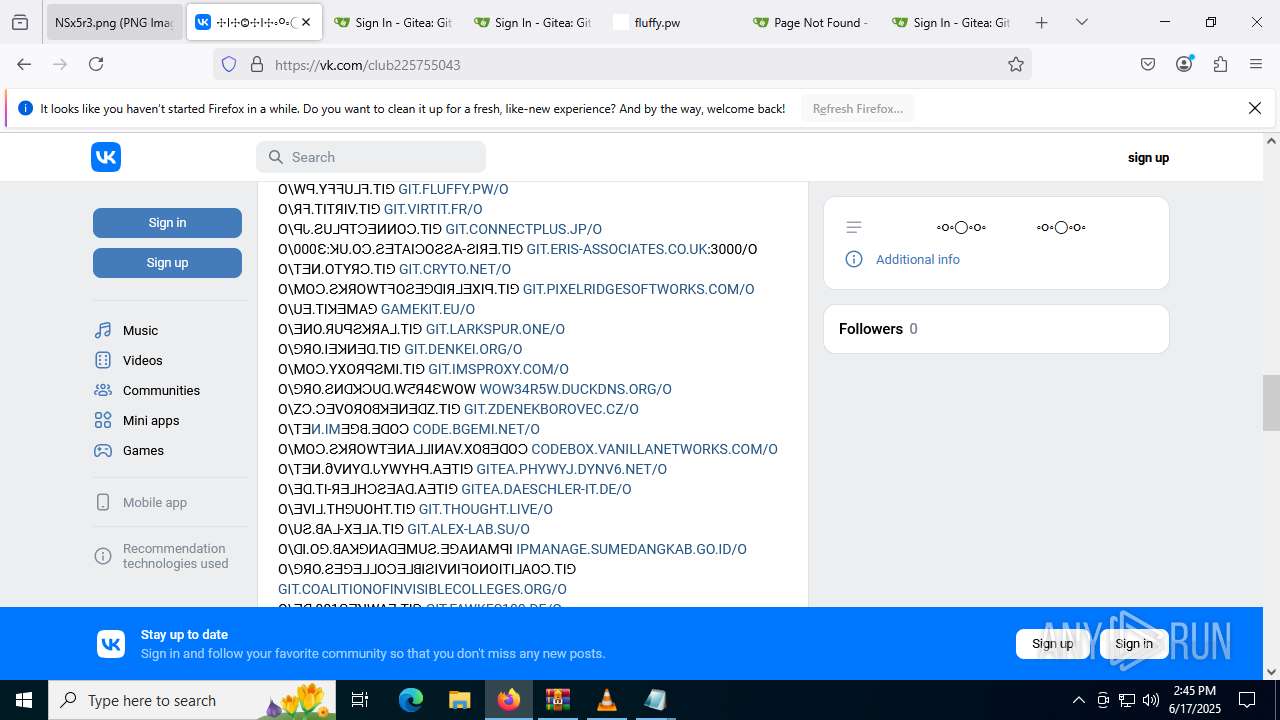Open WinRAR from the taskbar
1280x720 pixels.
pos(557,700)
